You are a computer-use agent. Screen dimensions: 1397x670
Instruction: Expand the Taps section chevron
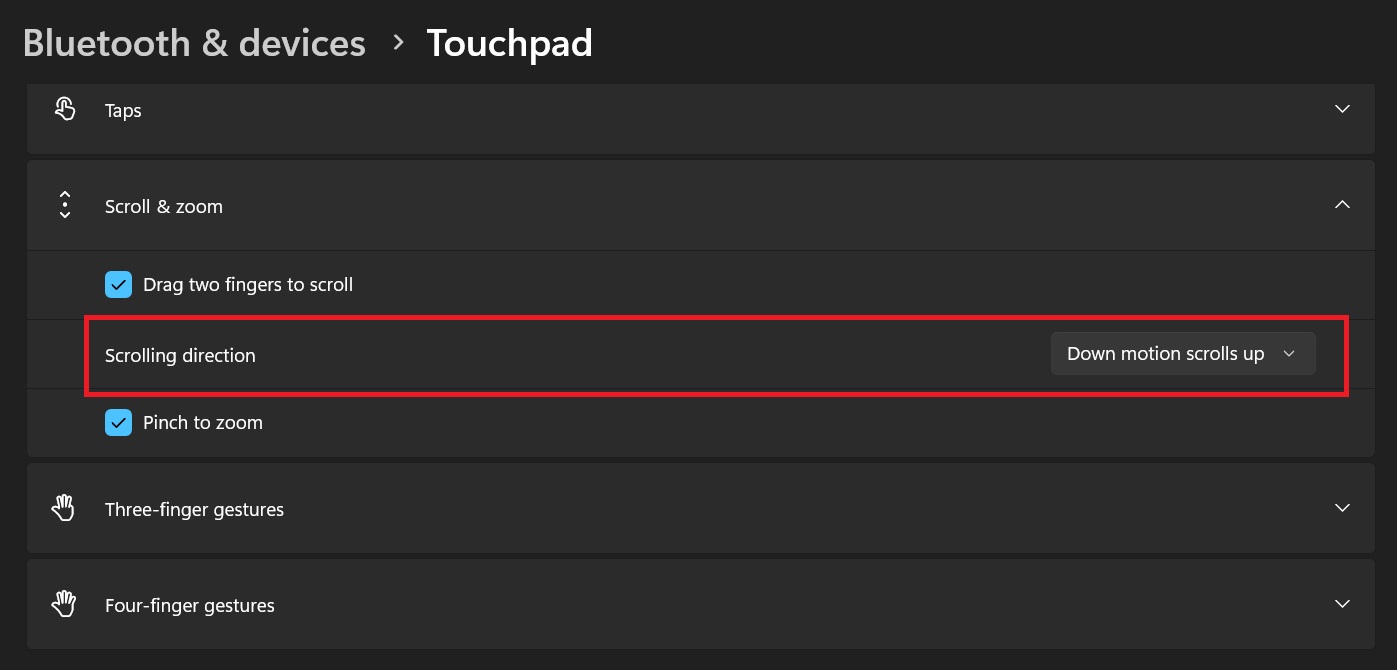pyautogui.click(x=1343, y=108)
